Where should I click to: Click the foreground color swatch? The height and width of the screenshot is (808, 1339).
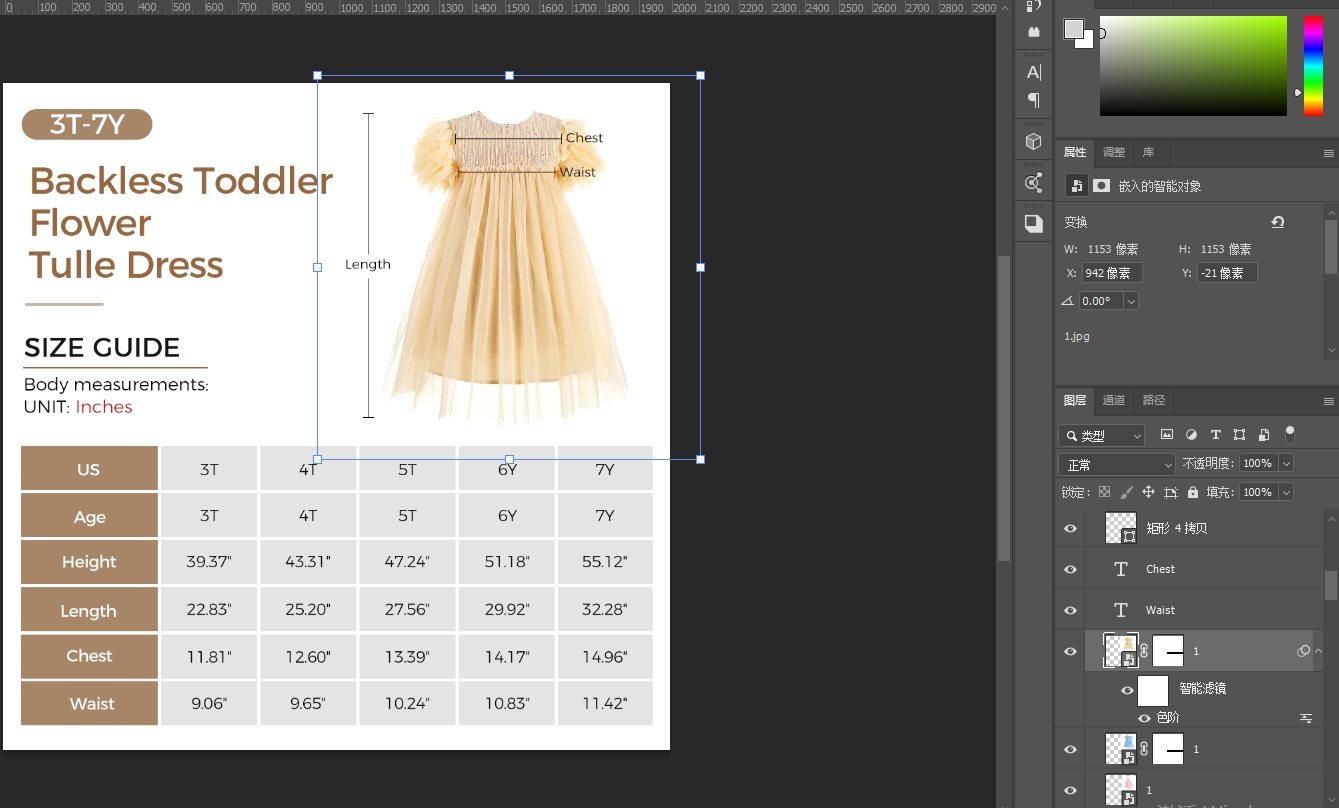[1074, 29]
